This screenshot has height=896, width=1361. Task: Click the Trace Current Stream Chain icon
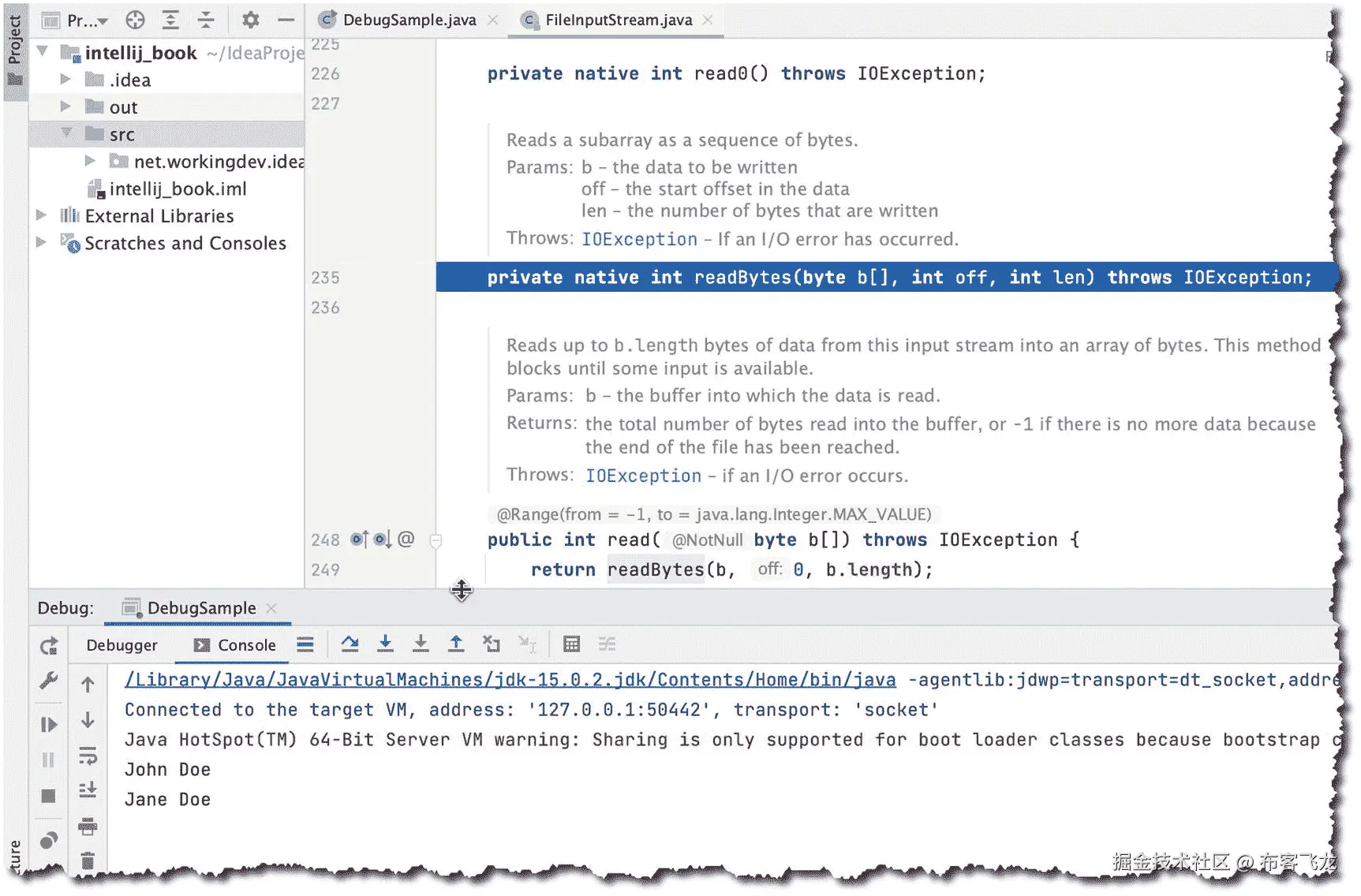607,644
